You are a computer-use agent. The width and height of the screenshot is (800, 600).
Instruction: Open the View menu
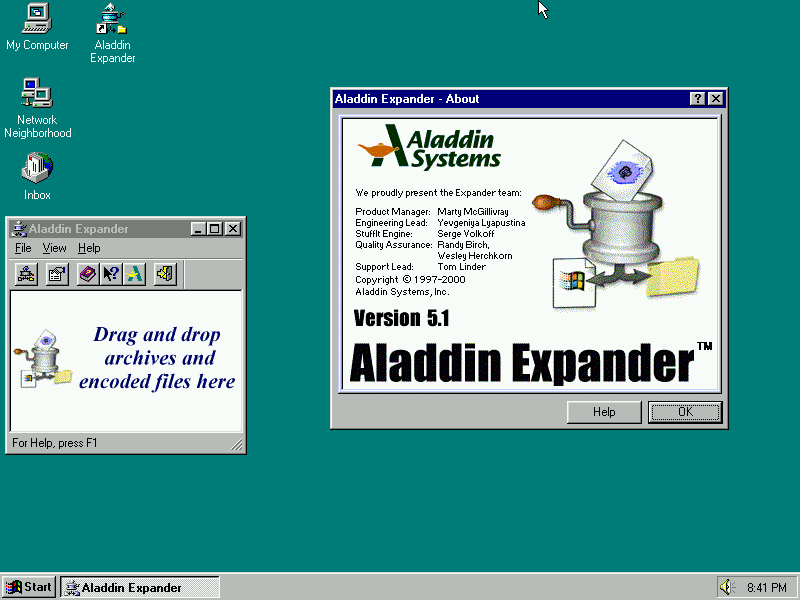(54, 248)
